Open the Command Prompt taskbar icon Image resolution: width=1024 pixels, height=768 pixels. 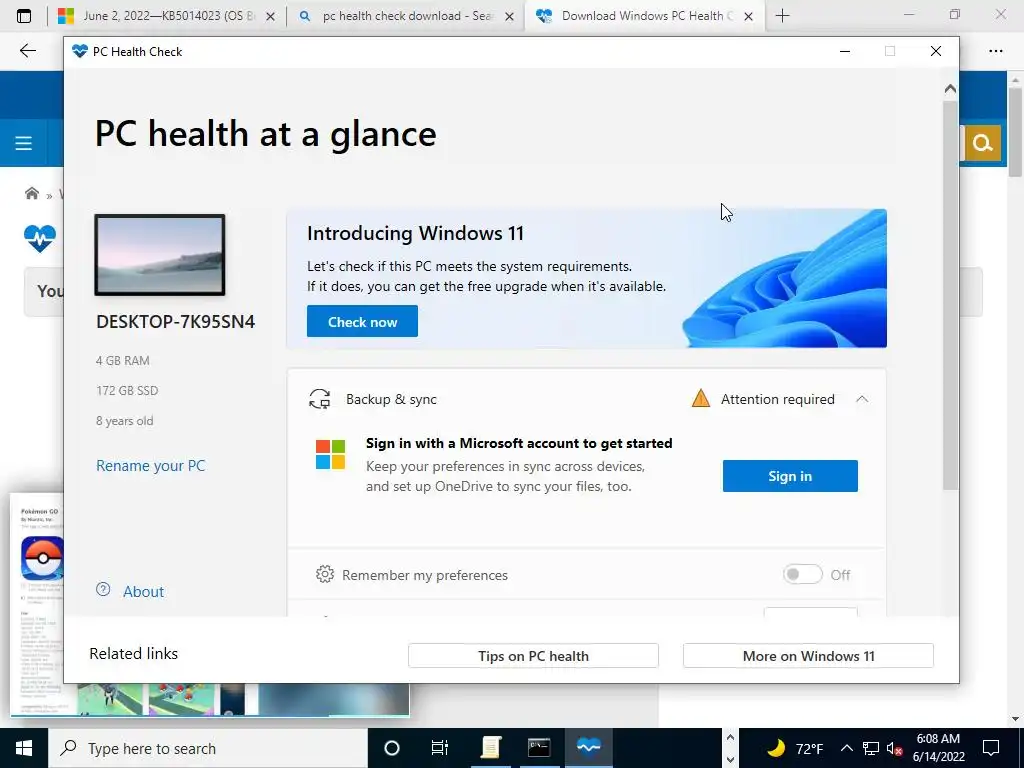pyautogui.click(x=539, y=748)
